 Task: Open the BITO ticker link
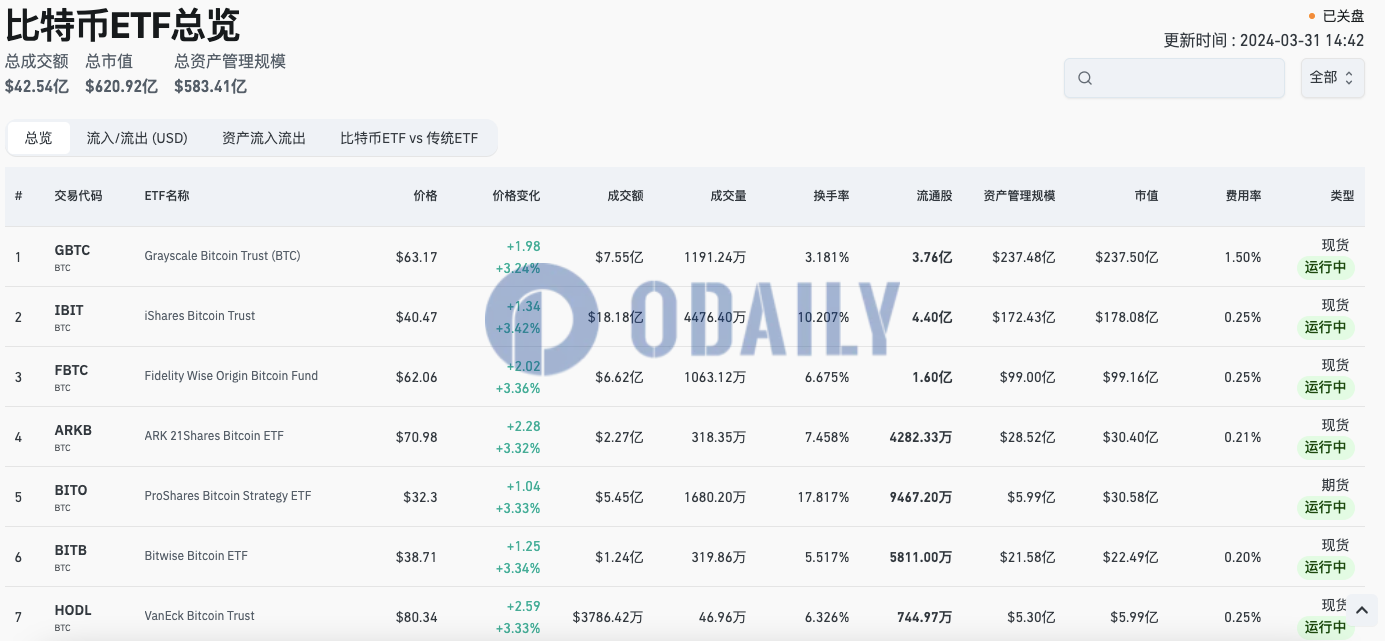pos(71,490)
